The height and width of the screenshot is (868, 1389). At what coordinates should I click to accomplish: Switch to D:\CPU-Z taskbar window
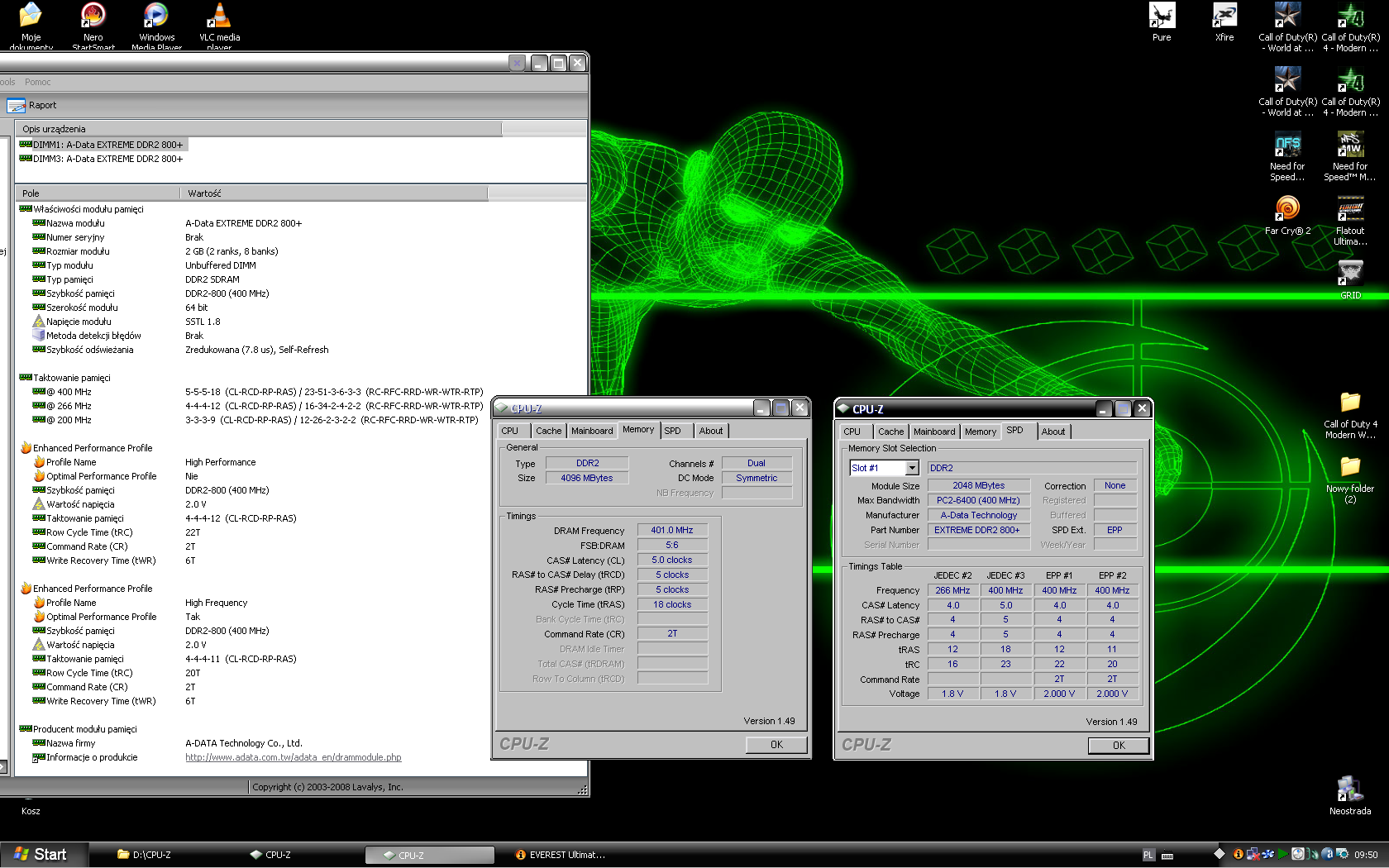tap(170, 855)
